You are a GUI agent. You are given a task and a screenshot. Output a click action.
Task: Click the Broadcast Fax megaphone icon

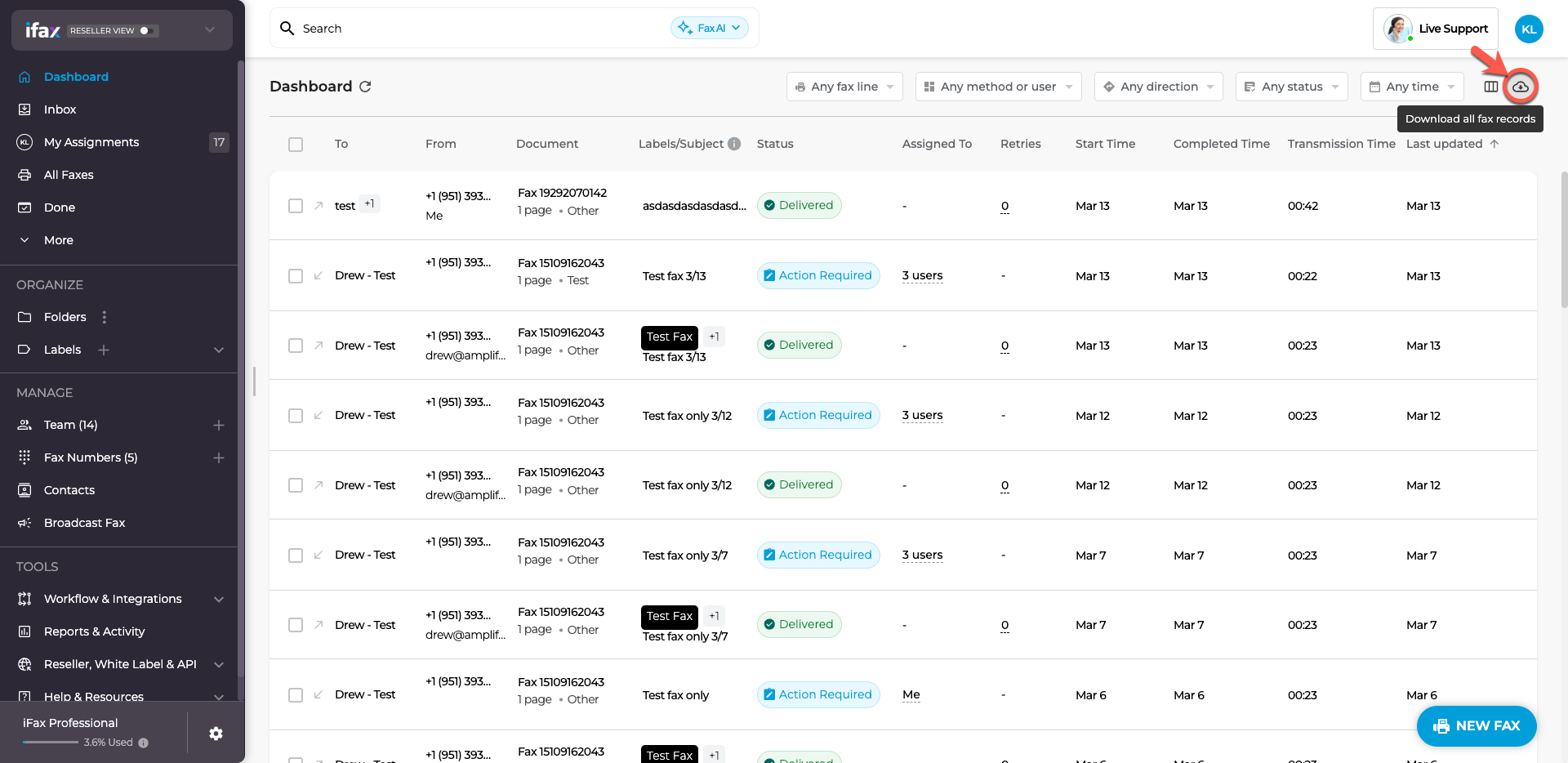(x=24, y=523)
